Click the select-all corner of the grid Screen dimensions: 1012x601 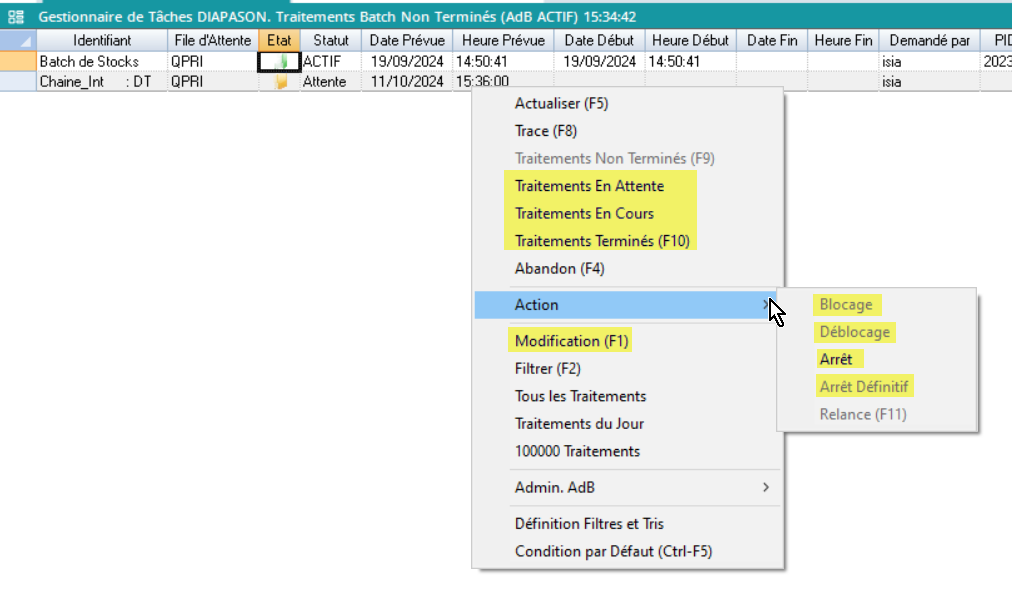pyautogui.click(x=17, y=41)
